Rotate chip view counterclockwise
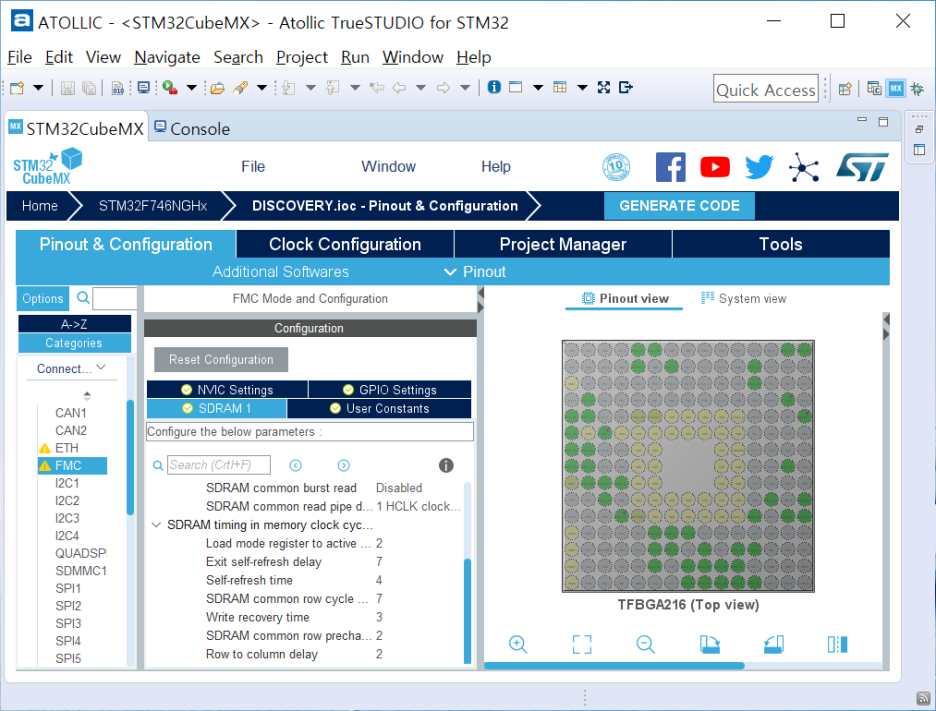Image resolution: width=936 pixels, height=711 pixels. coord(774,644)
